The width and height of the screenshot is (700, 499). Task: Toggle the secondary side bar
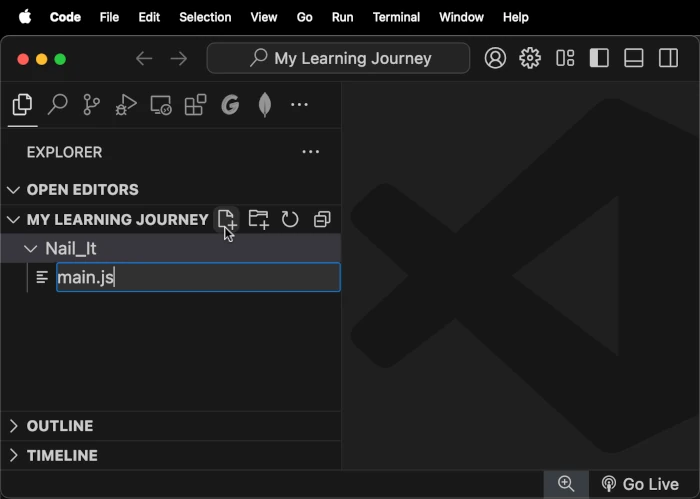pyautogui.click(x=668, y=58)
